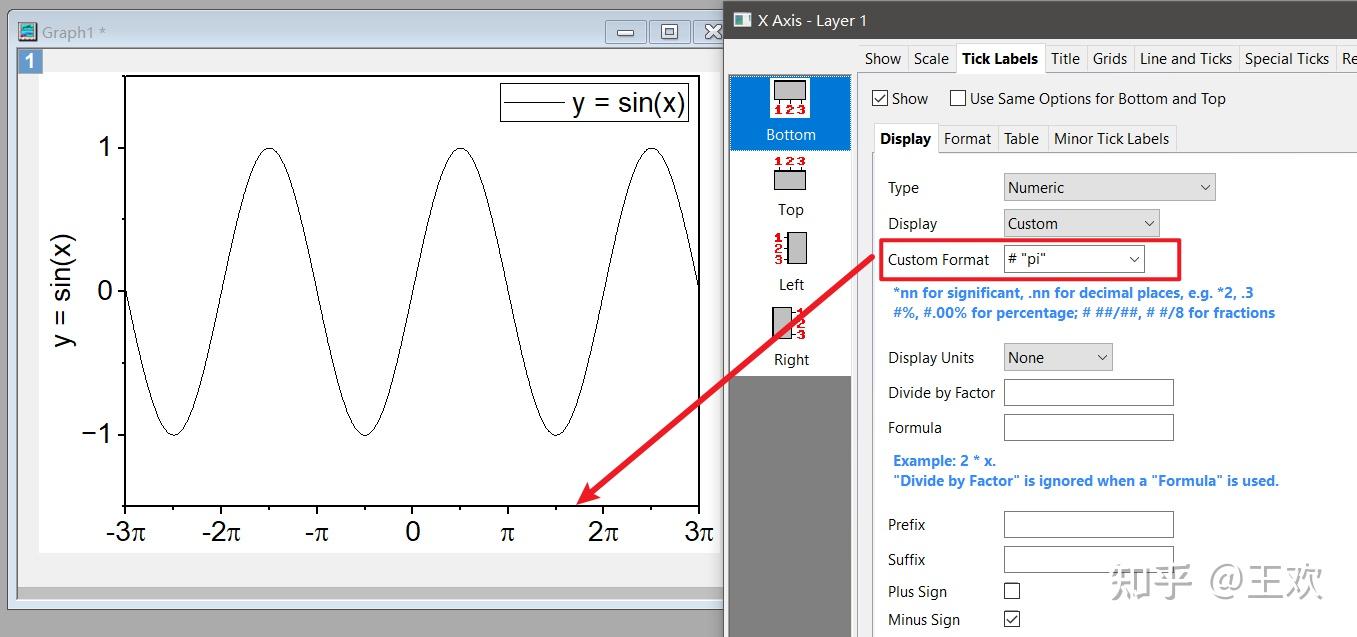
Task: Switch to the Show tab
Action: pos(882,58)
